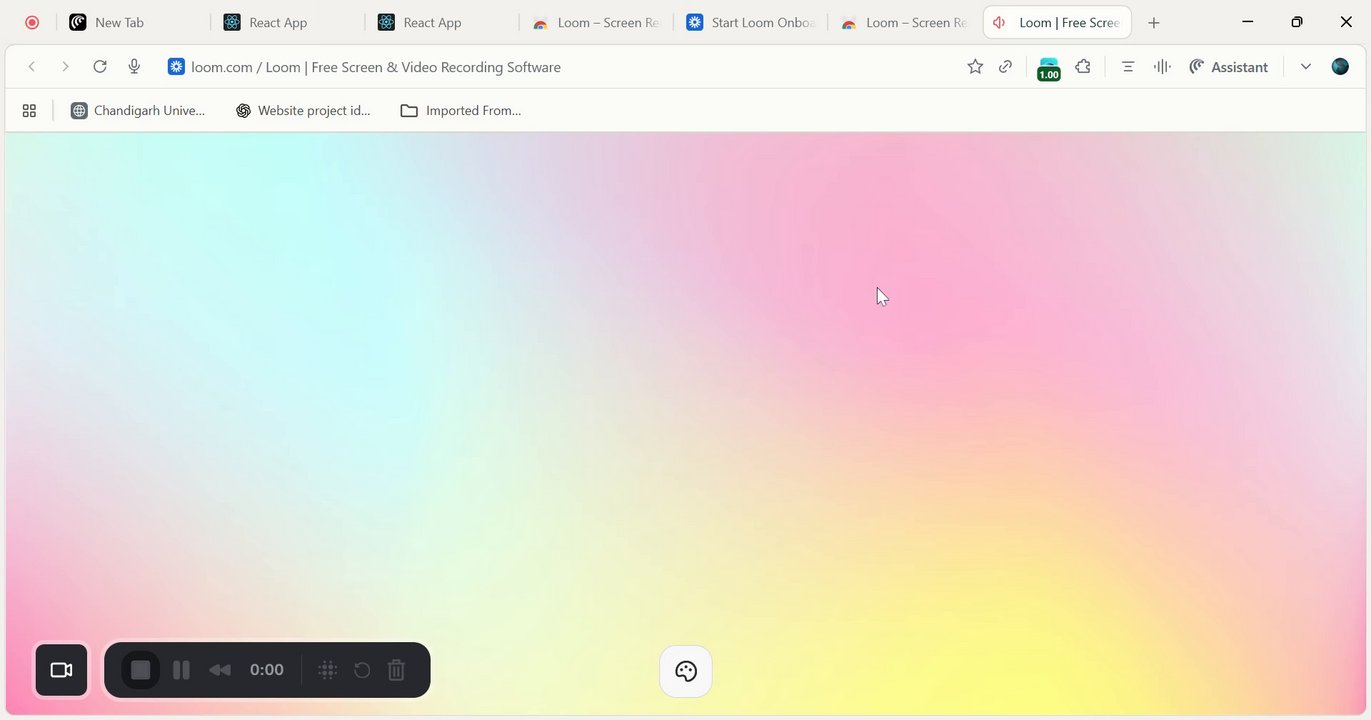The height and width of the screenshot is (720, 1371).
Task: Click the rewind double-arrow icon in recorder bar
Action: (220, 670)
